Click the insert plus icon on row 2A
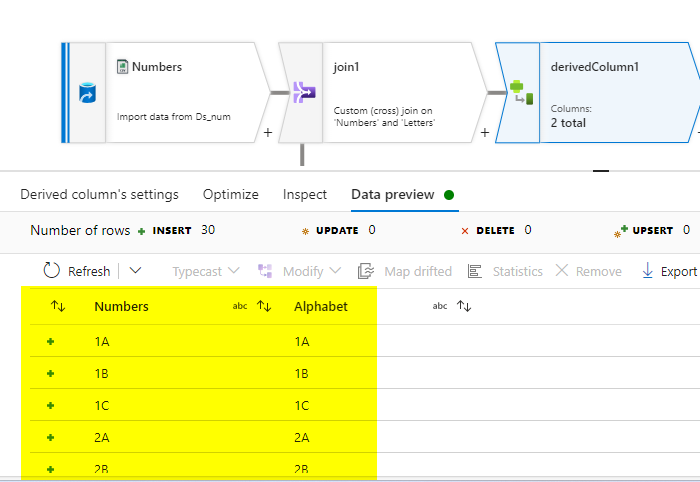Viewport: 700px width, 482px height. (x=50, y=437)
